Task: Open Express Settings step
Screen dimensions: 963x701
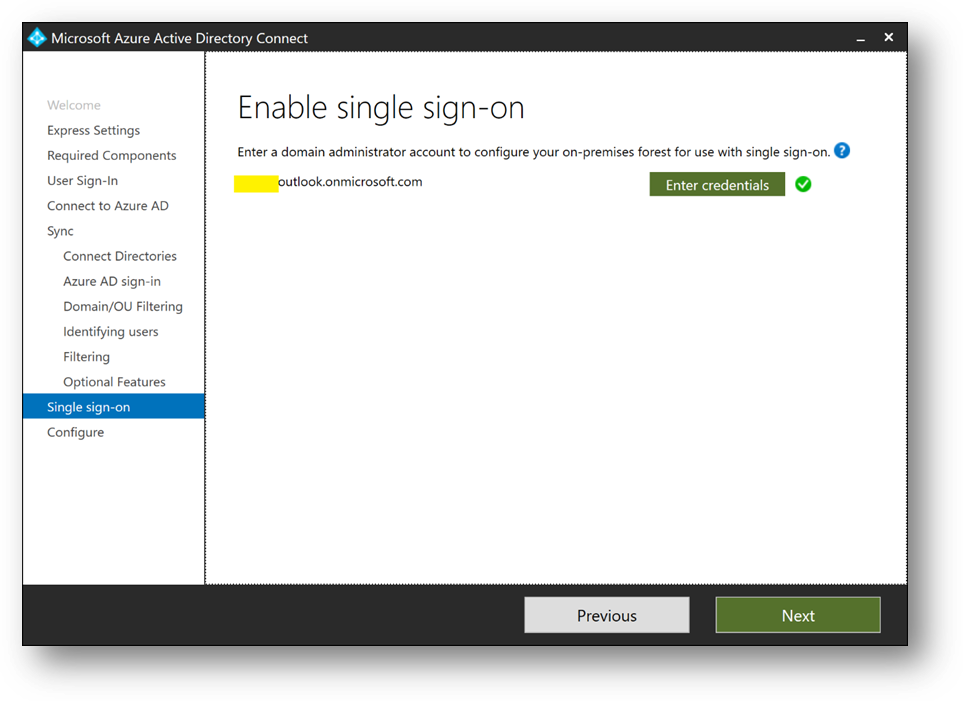Action: click(x=93, y=130)
